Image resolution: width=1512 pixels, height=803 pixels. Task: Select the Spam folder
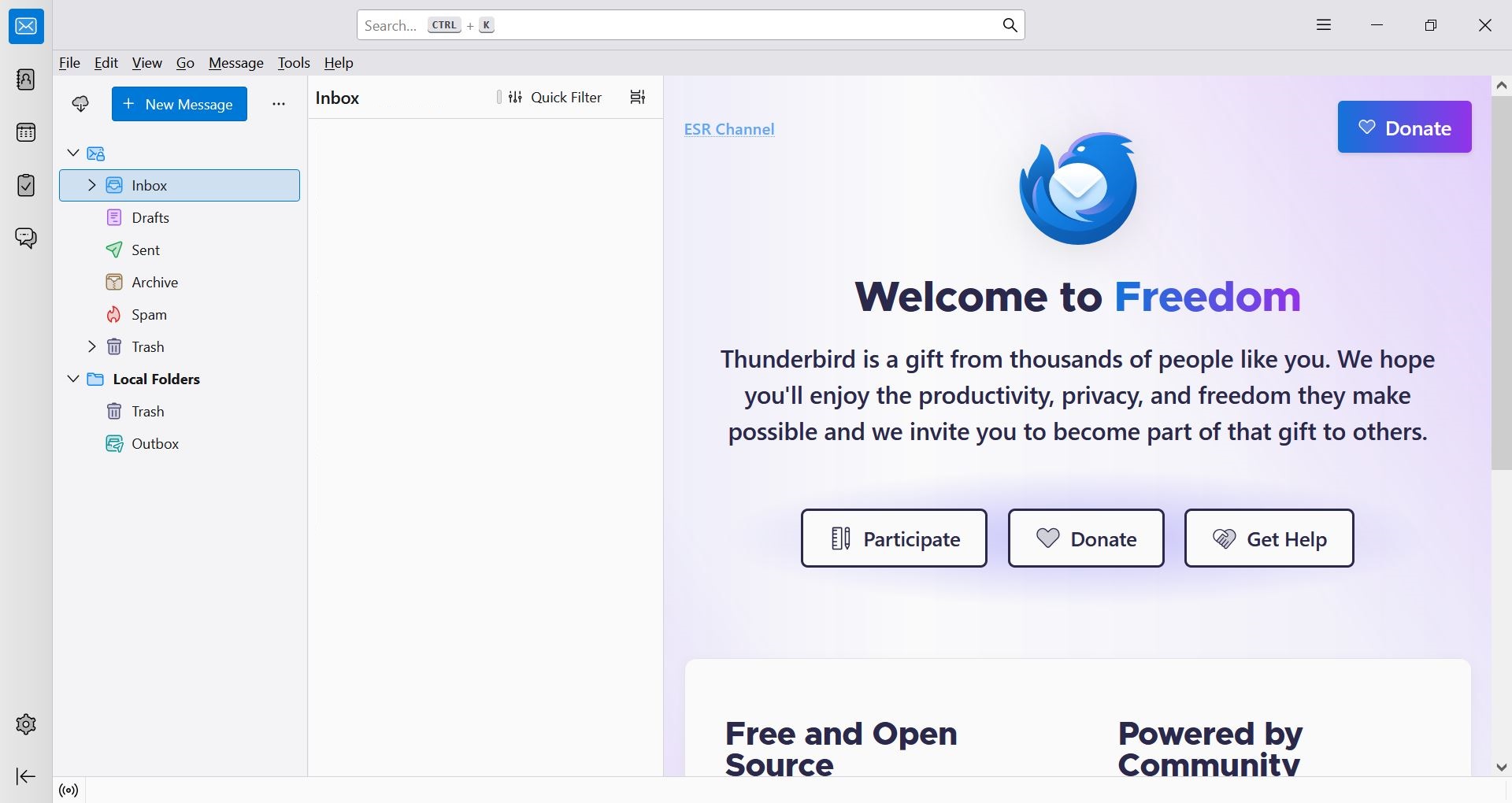180,314
